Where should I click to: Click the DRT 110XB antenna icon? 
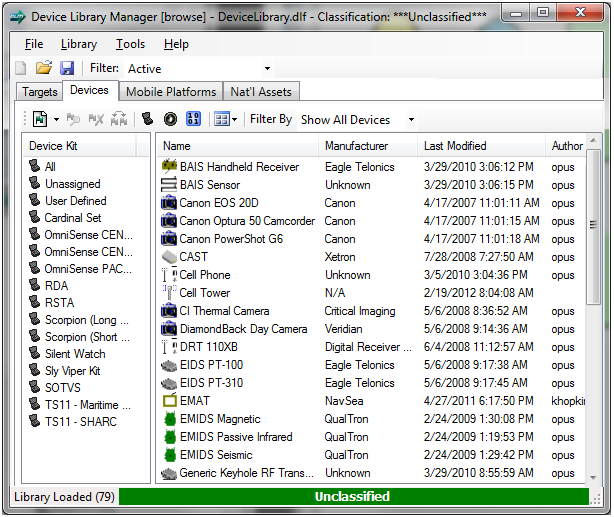169,347
